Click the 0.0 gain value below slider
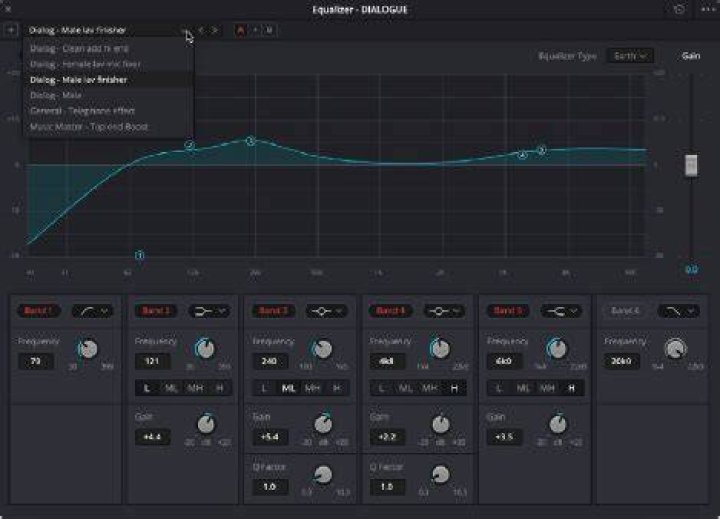The height and width of the screenshot is (519, 720). coord(692,270)
